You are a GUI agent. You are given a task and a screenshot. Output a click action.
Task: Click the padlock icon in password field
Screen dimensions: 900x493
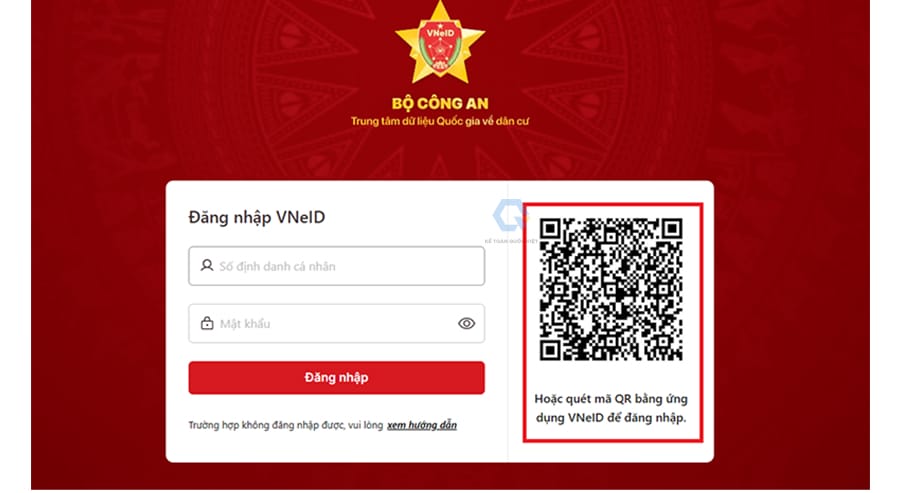[207, 323]
